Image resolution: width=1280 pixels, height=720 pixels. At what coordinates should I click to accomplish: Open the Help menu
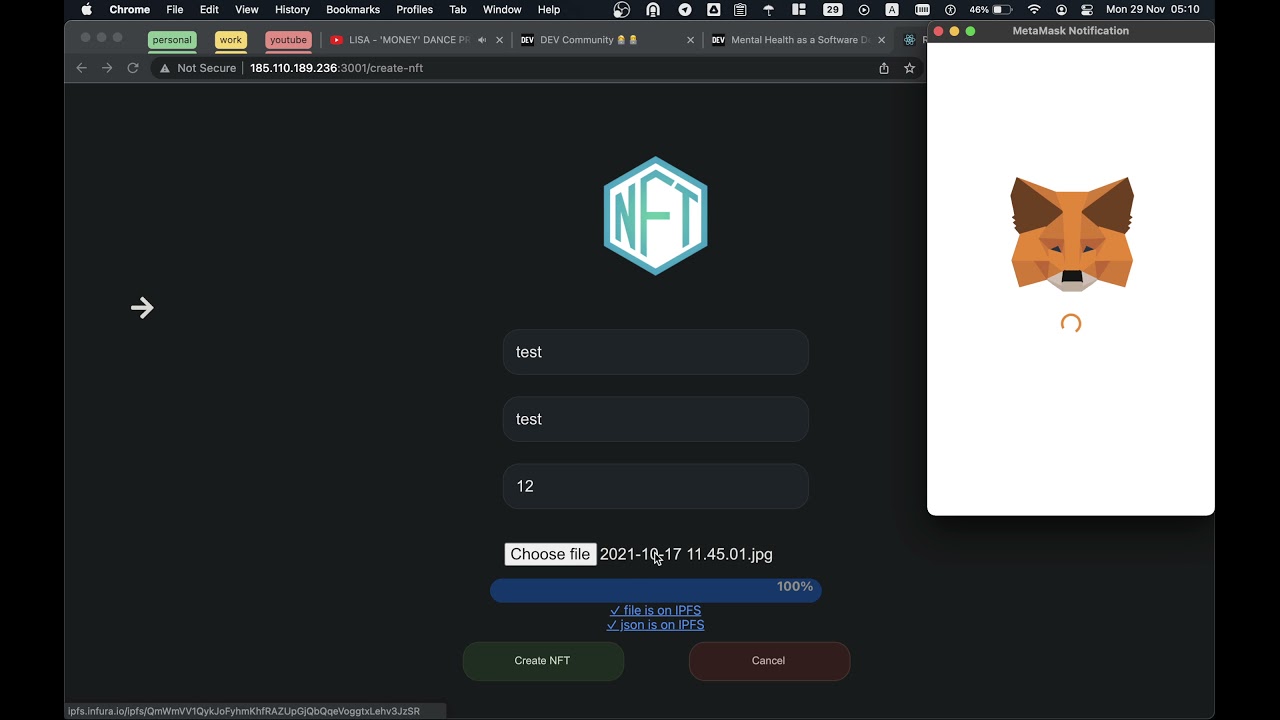(x=549, y=10)
